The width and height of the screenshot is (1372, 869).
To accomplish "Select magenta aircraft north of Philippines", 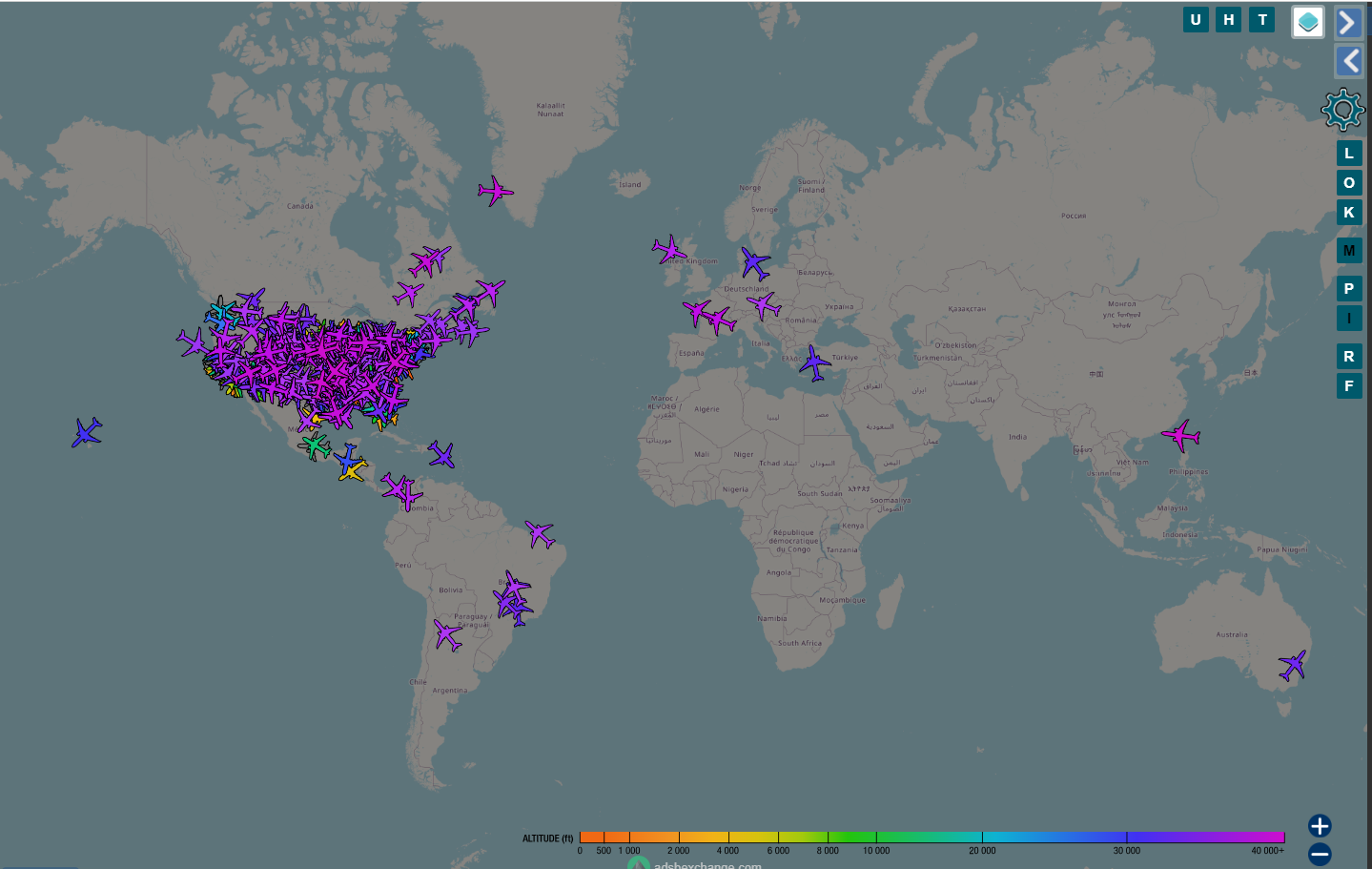I will tap(1181, 435).
